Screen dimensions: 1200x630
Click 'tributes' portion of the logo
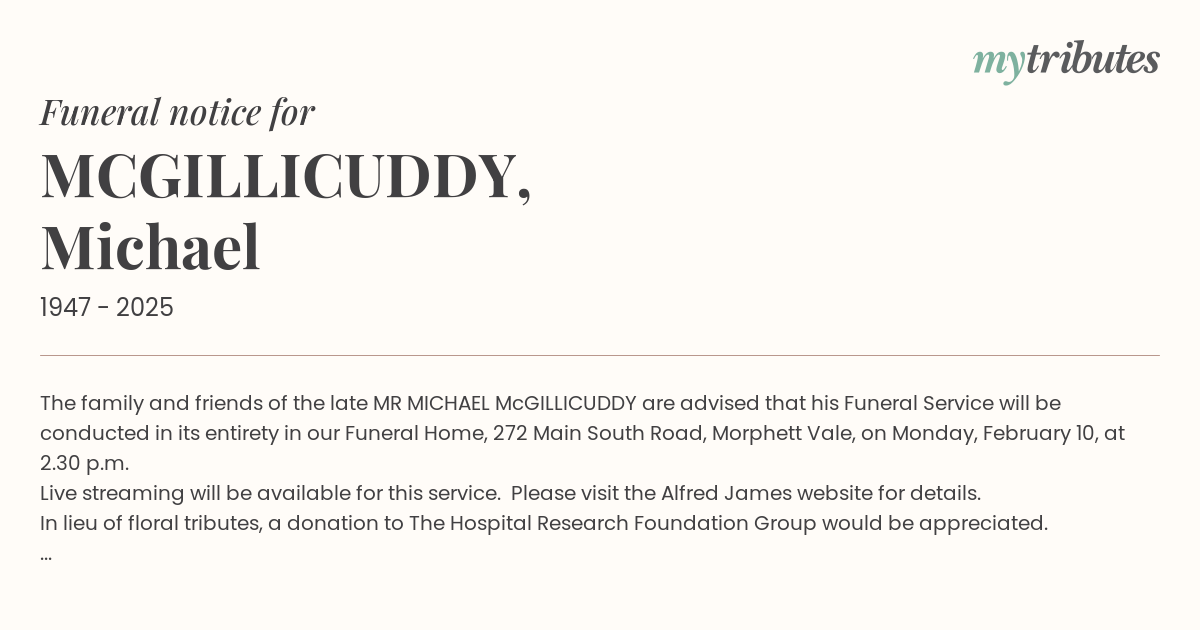tap(1093, 60)
